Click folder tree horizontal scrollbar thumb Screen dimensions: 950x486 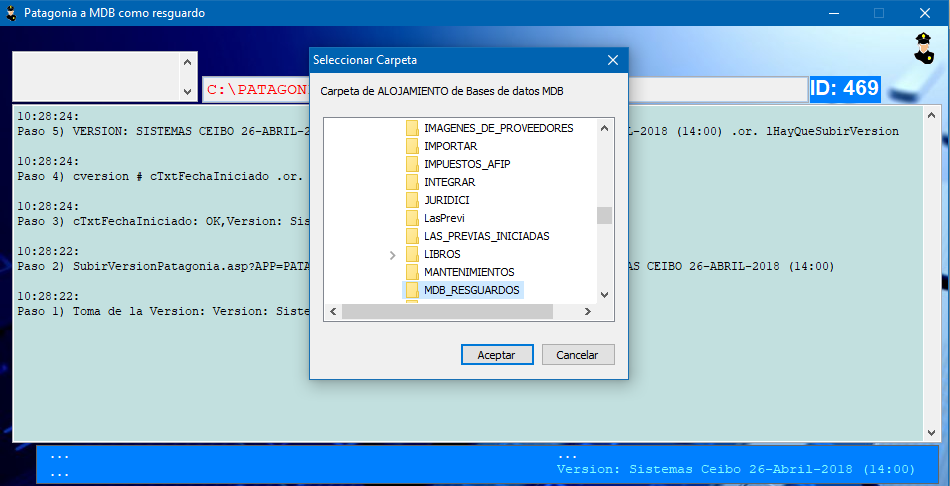pos(447,311)
